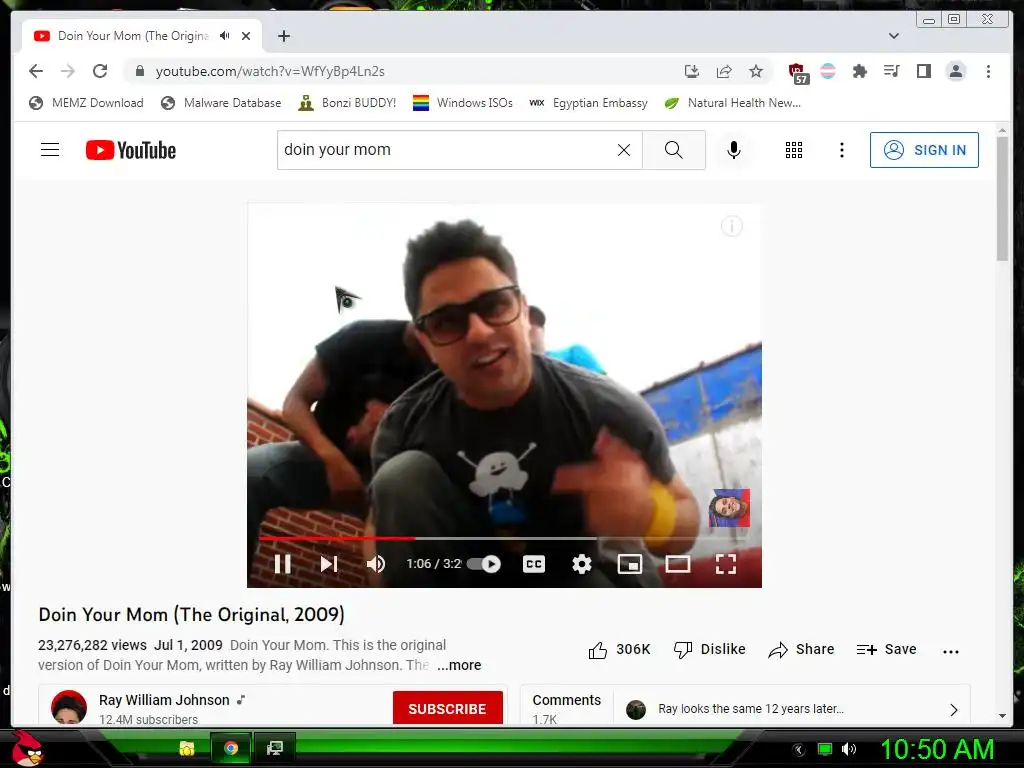Open YouTube settings three-dot menu
The image size is (1024, 768).
[x=842, y=150]
